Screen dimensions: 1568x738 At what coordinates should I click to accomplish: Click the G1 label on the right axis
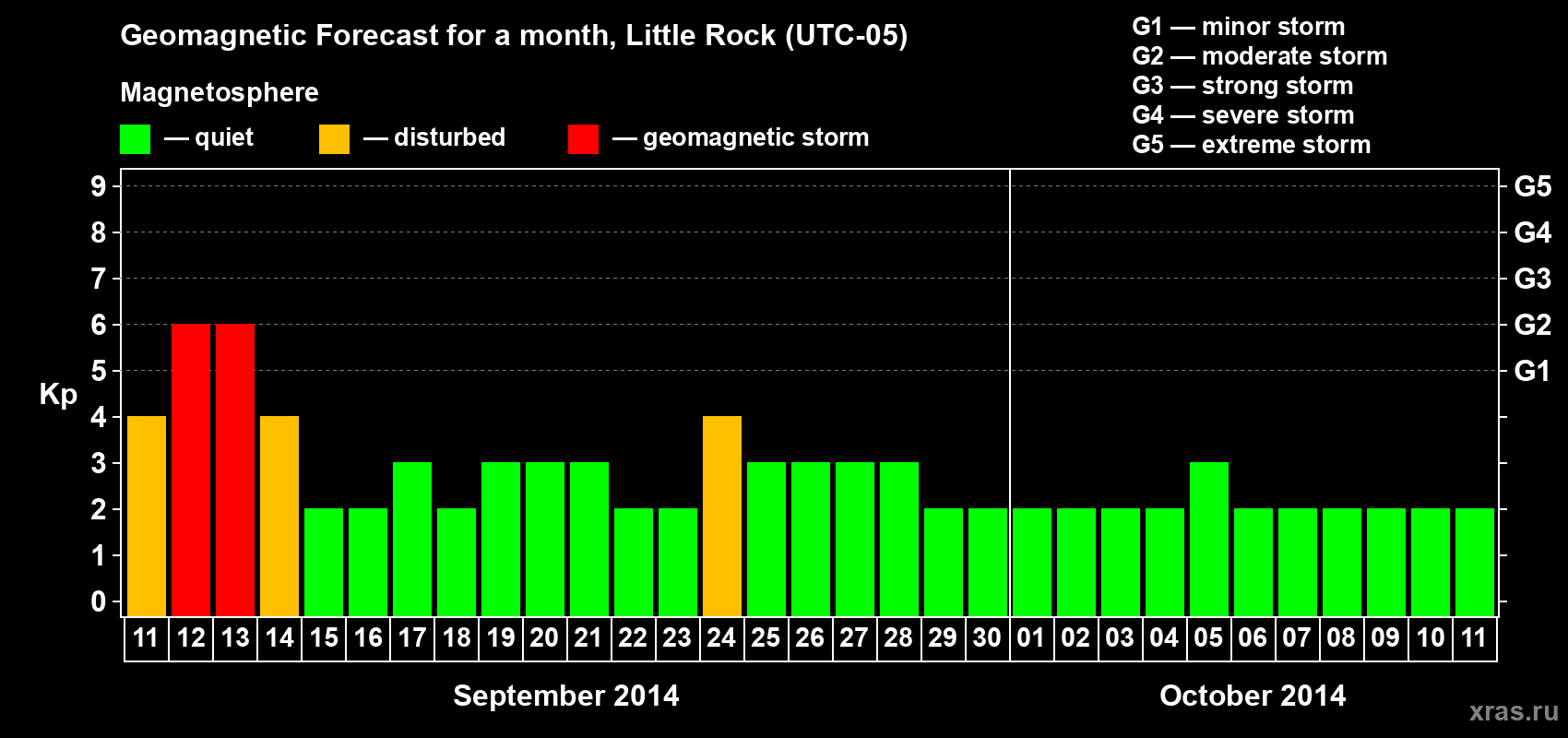1533,371
